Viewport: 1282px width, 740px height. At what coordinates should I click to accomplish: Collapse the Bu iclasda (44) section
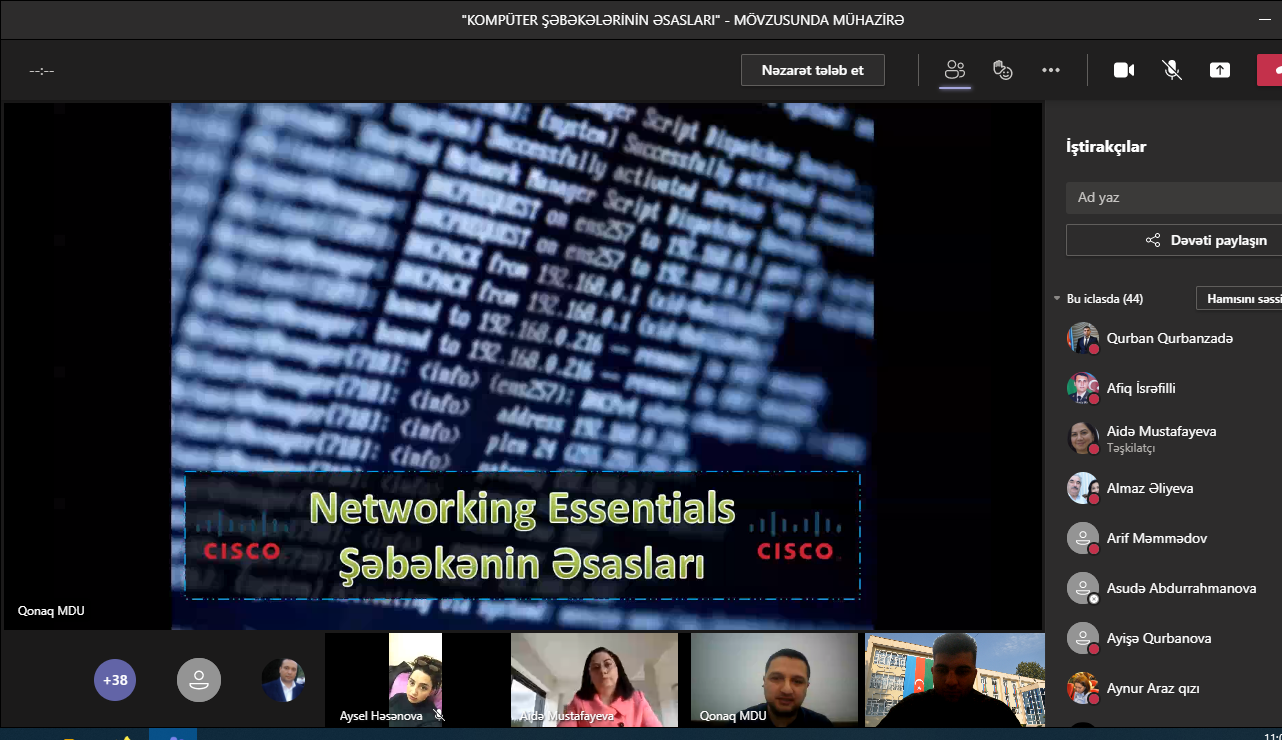(x=1057, y=299)
